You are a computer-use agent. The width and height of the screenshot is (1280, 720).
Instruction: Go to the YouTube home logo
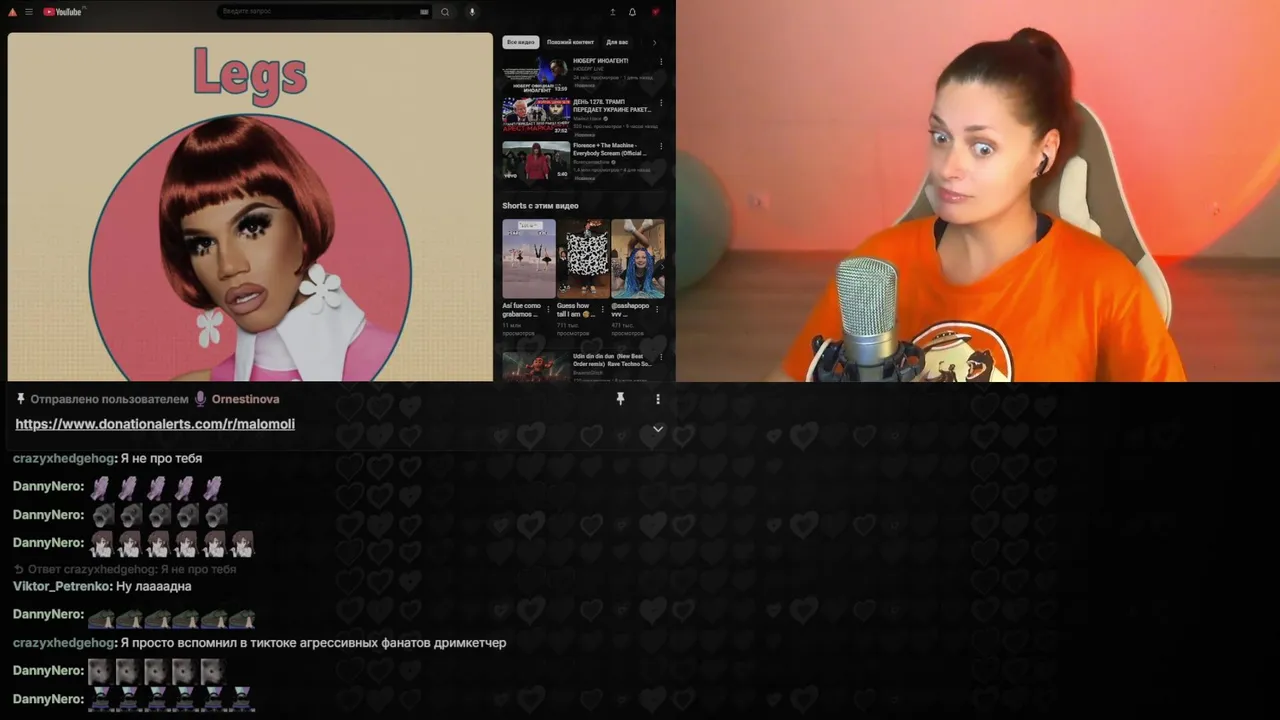62,12
